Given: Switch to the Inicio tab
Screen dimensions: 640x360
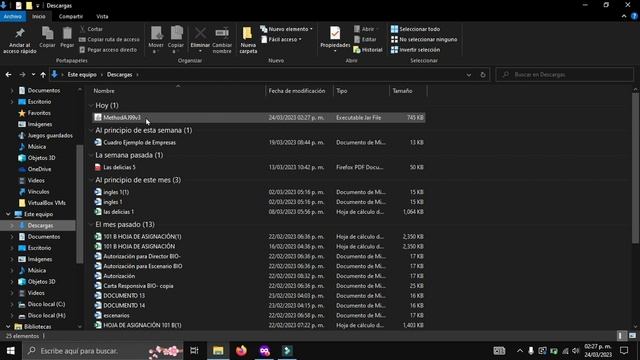Looking at the screenshot, I should pos(39,17).
